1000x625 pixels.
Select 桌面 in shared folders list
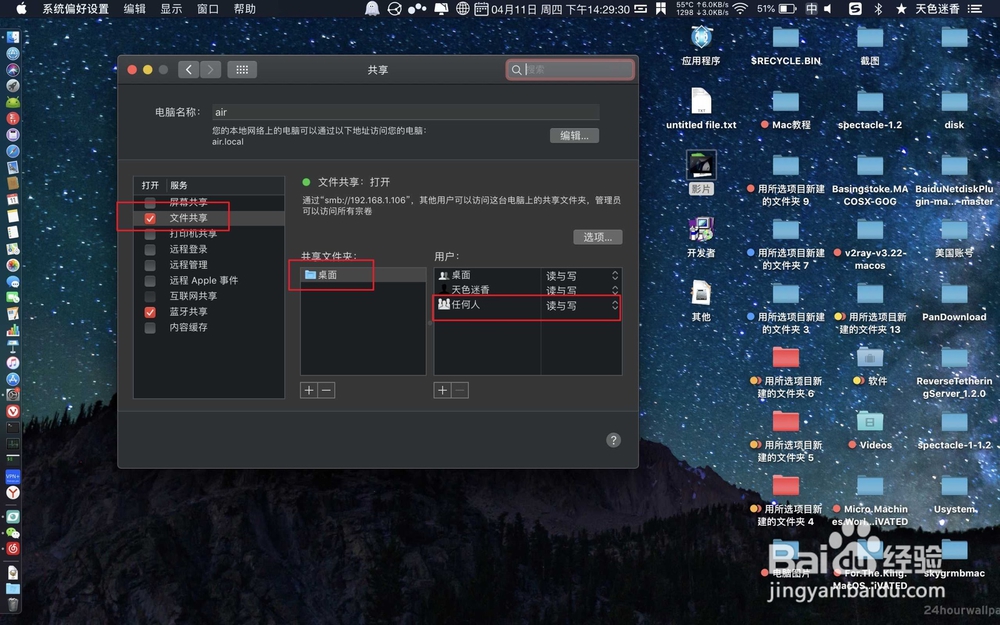point(363,275)
